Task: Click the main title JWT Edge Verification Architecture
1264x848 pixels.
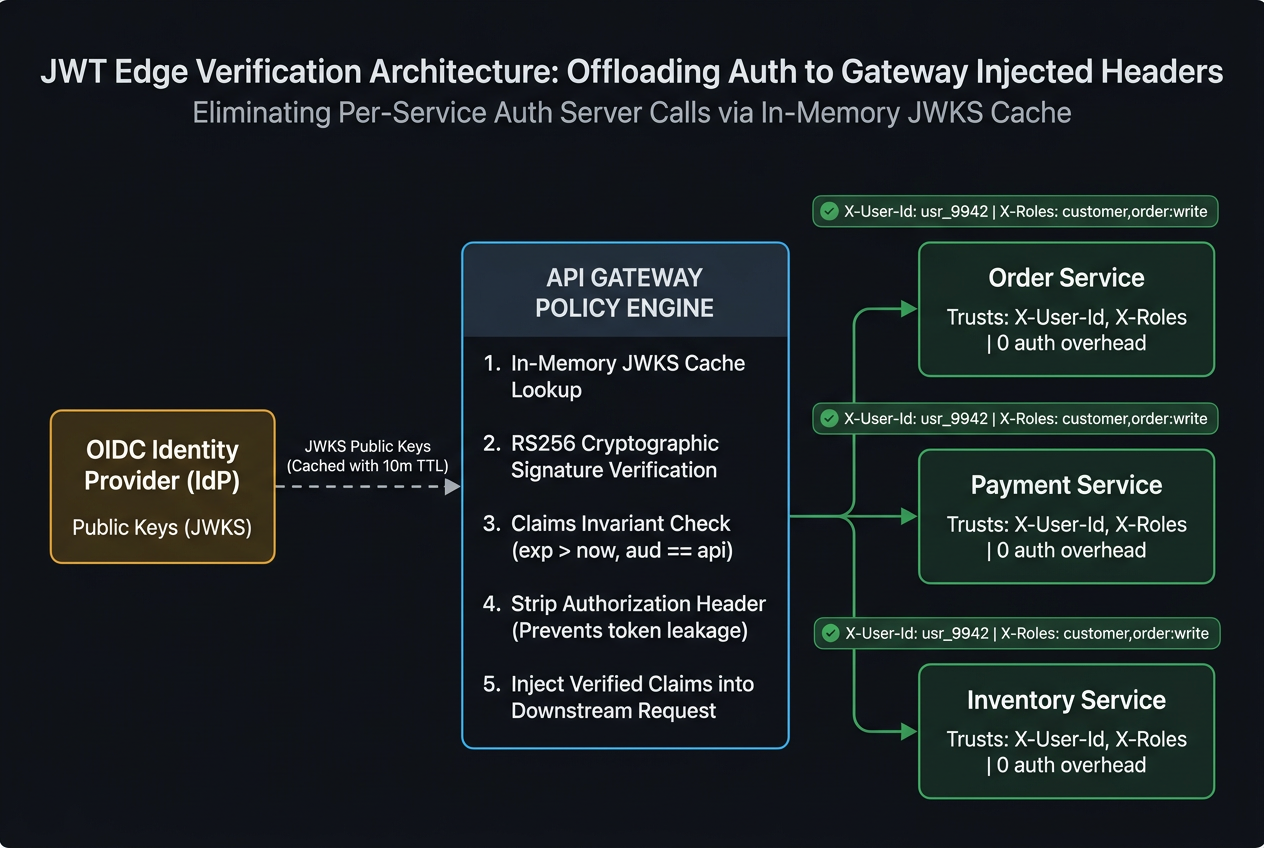Action: [x=632, y=72]
